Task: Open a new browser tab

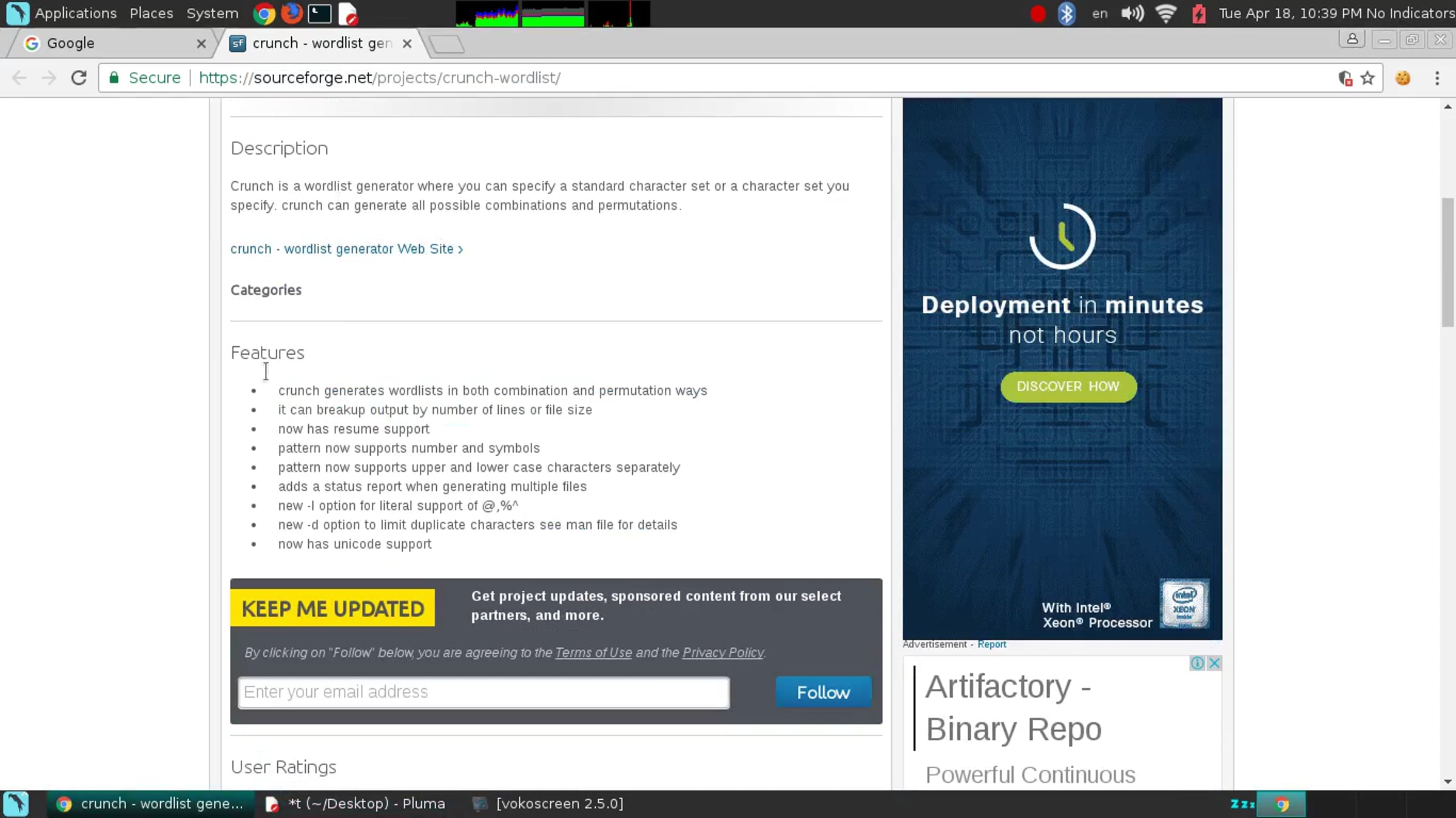Action: pos(446,44)
